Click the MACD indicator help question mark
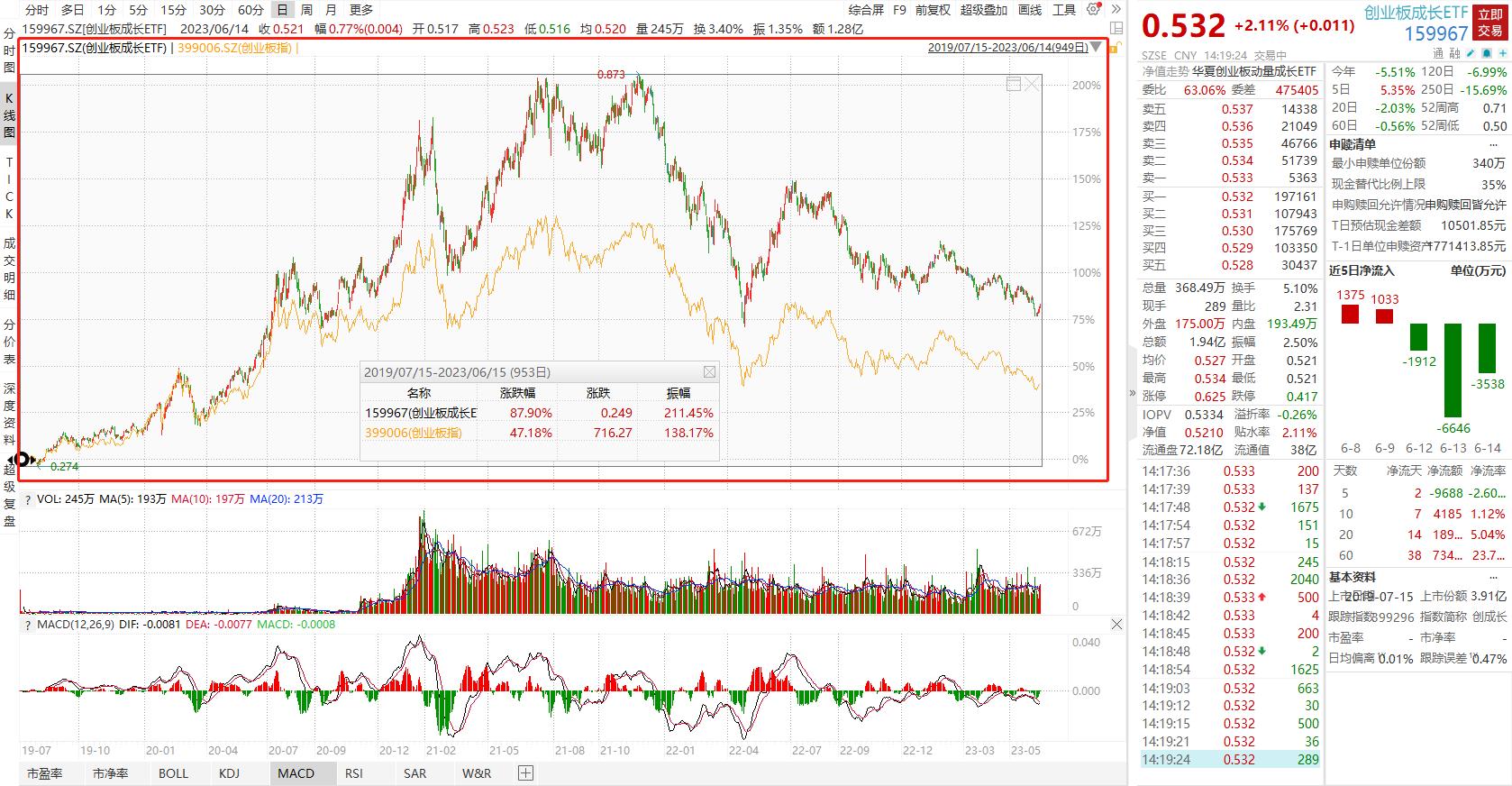This screenshot has width=1512, height=786. pos(28,624)
